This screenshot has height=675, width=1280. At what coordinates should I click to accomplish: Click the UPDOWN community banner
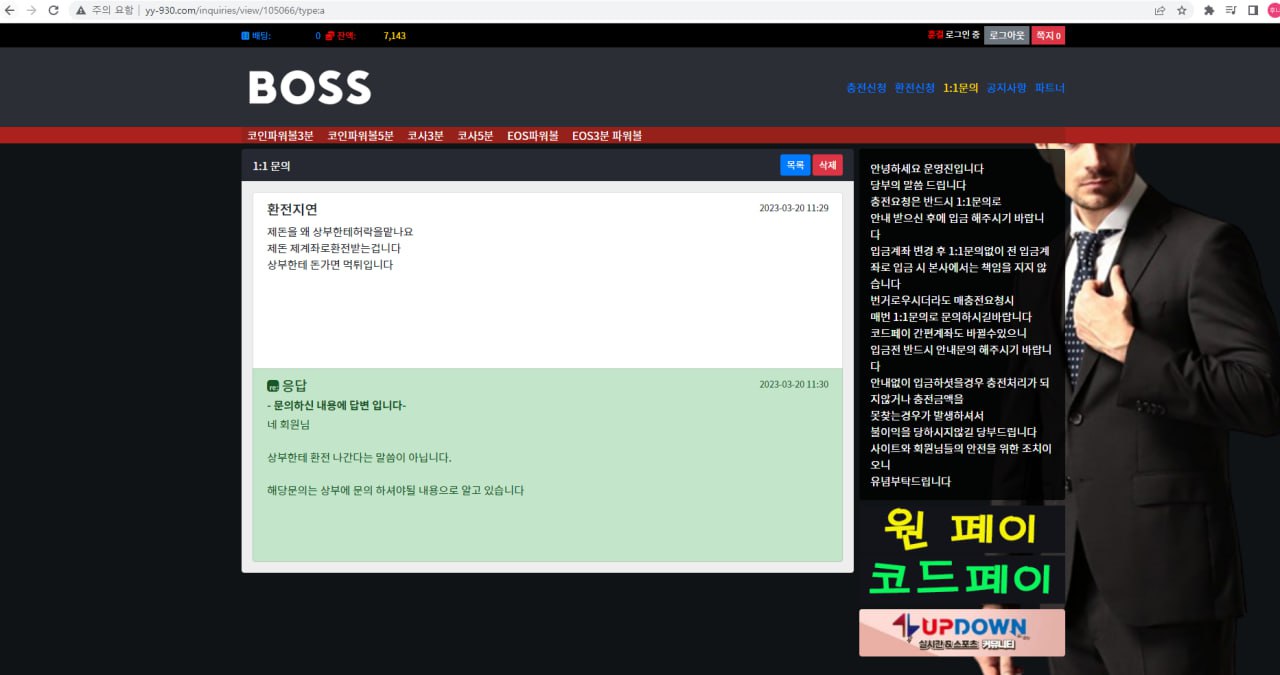pyautogui.click(x=961, y=632)
